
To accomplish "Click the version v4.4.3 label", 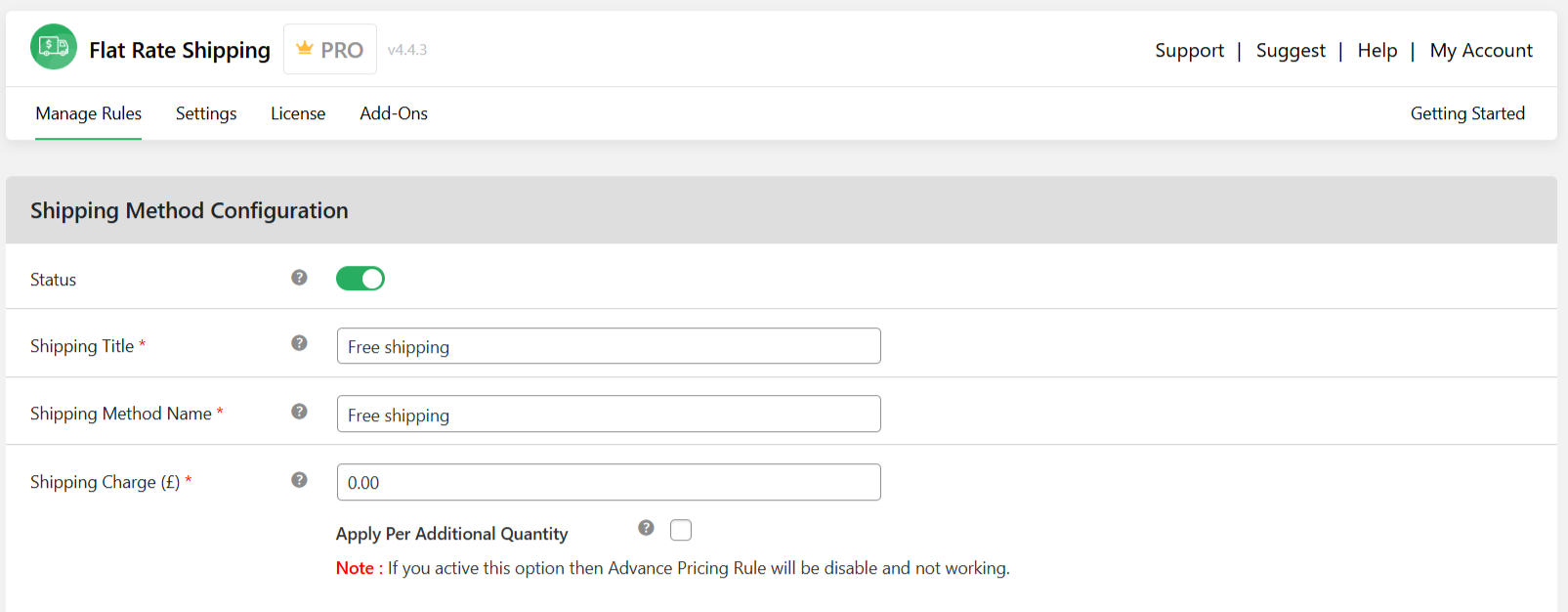I will click(407, 50).
